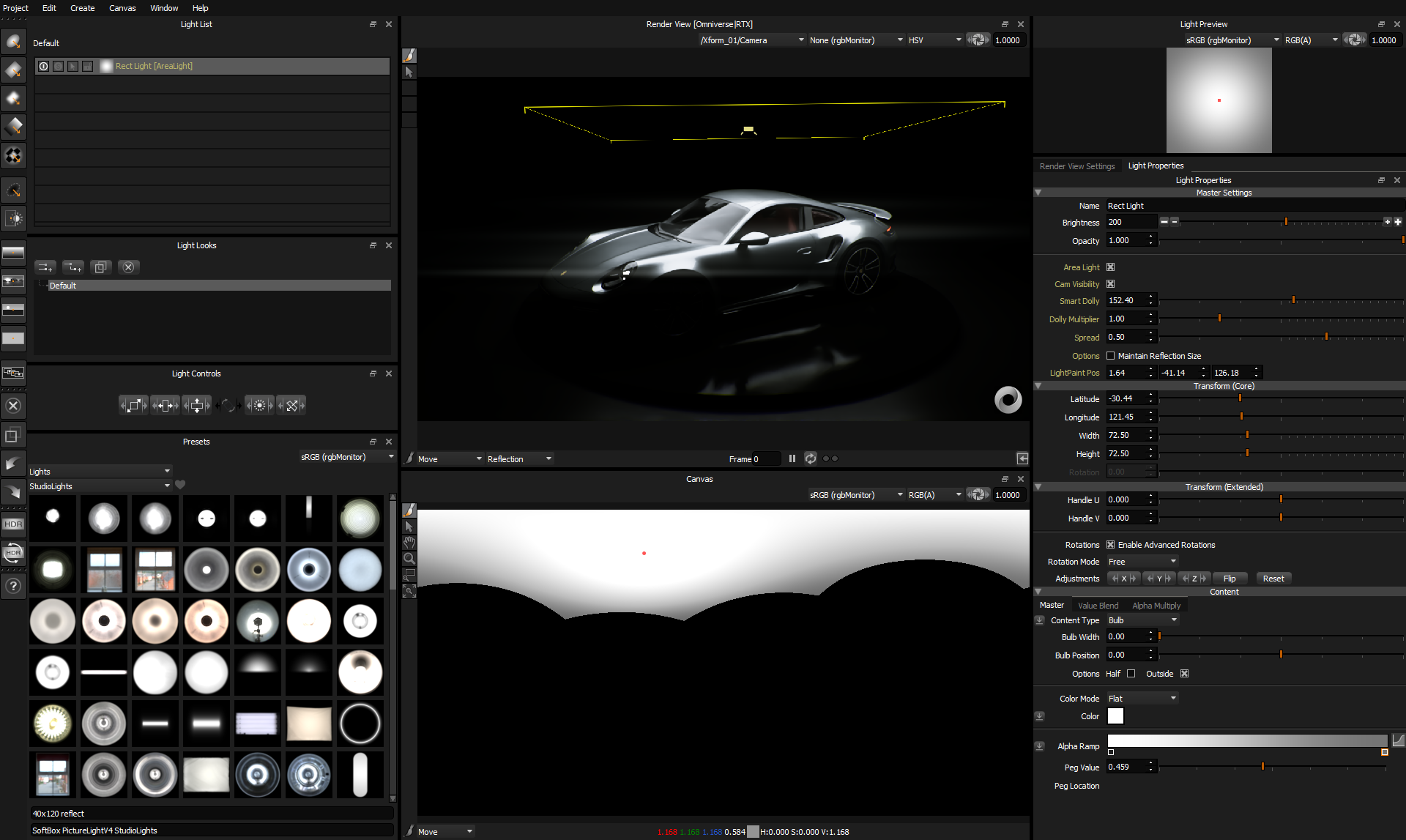Open the Canvas menu

(x=122, y=8)
